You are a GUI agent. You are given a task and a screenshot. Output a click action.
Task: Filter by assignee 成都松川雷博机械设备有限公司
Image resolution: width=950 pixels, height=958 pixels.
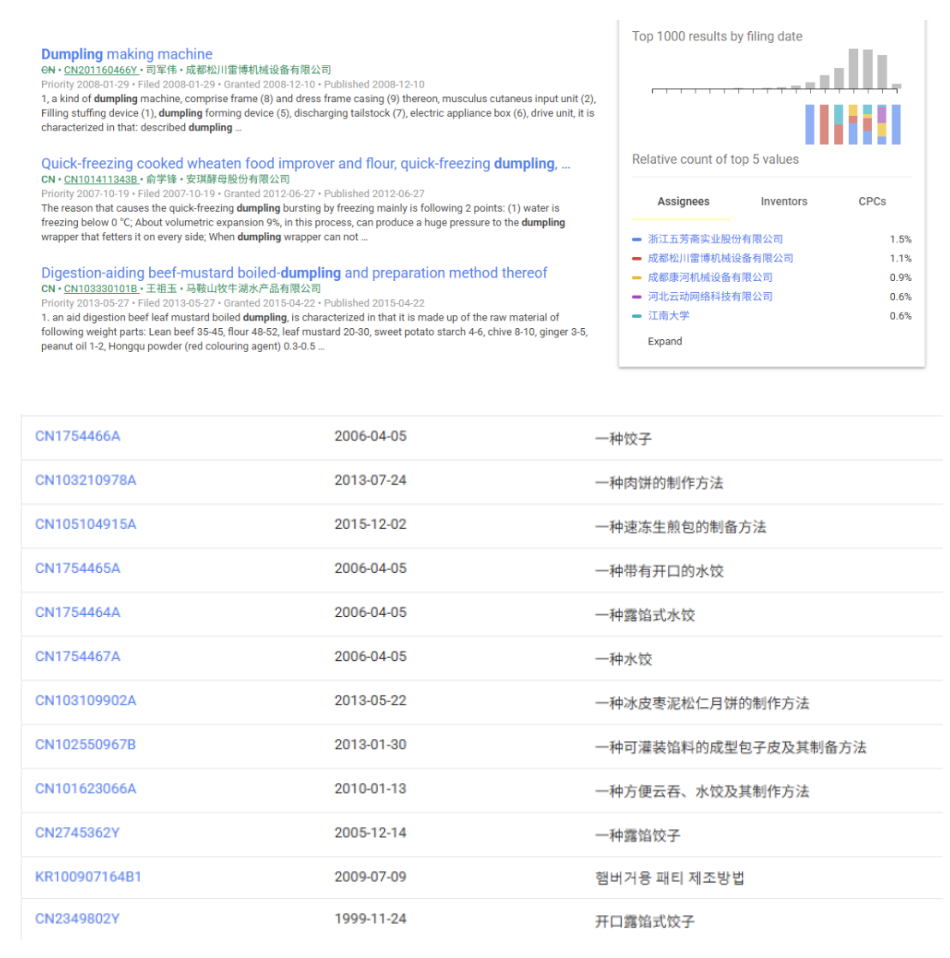[x=720, y=258]
